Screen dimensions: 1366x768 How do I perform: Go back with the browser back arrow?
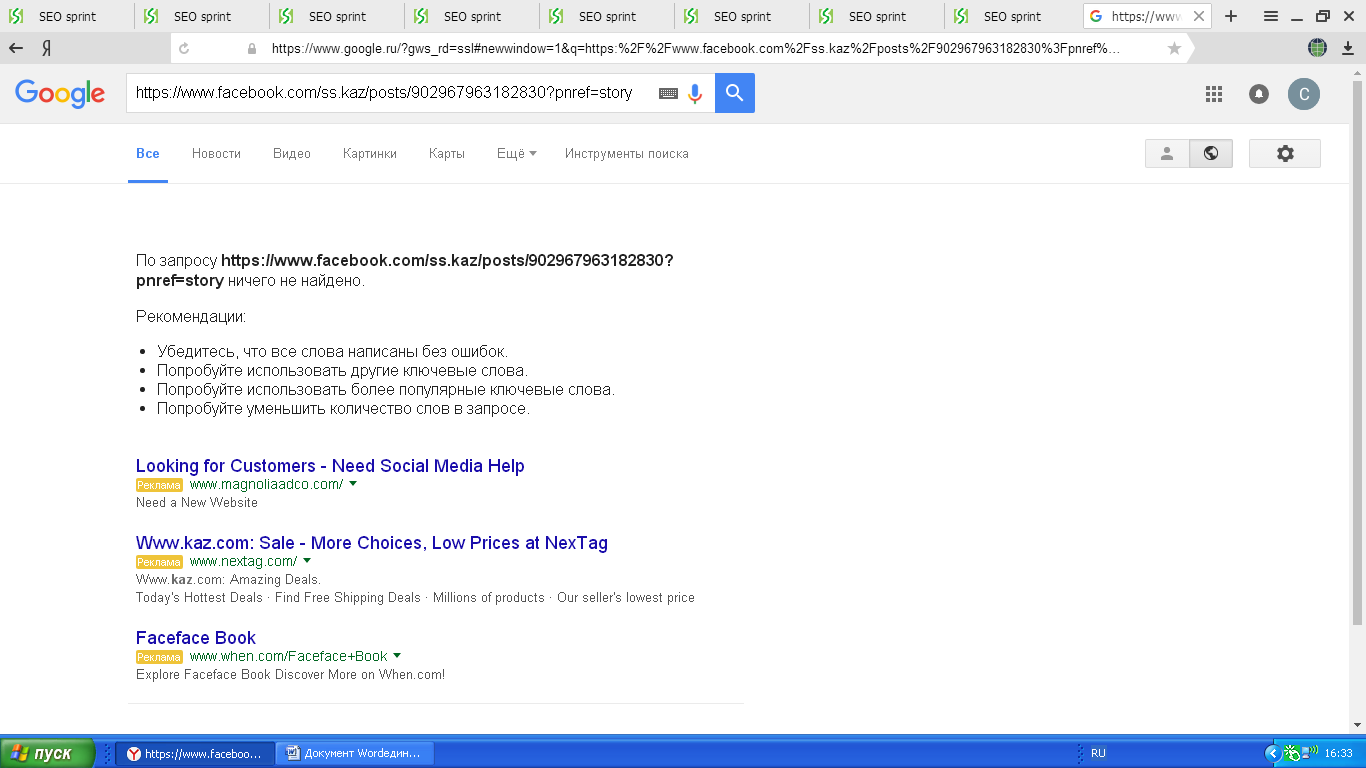[16, 48]
